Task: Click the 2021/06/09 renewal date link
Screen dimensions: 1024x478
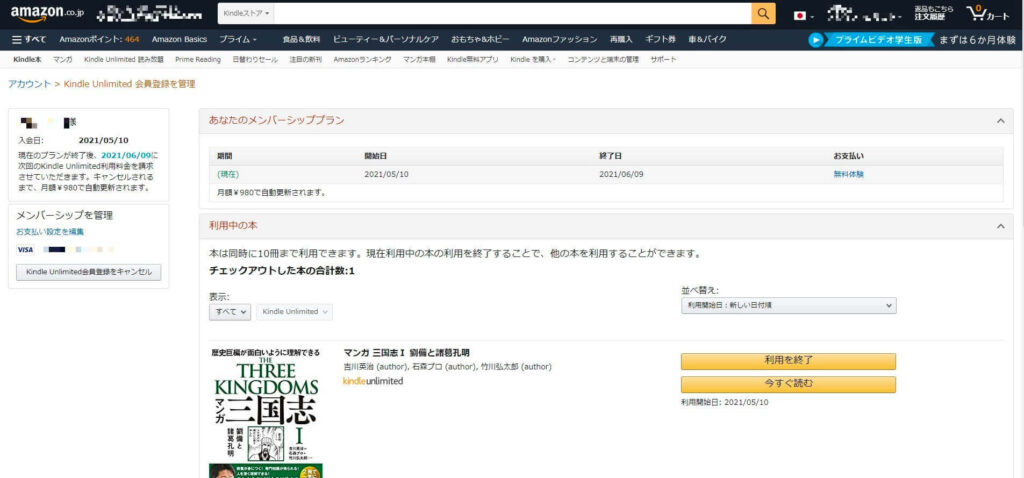Action: 126,156
